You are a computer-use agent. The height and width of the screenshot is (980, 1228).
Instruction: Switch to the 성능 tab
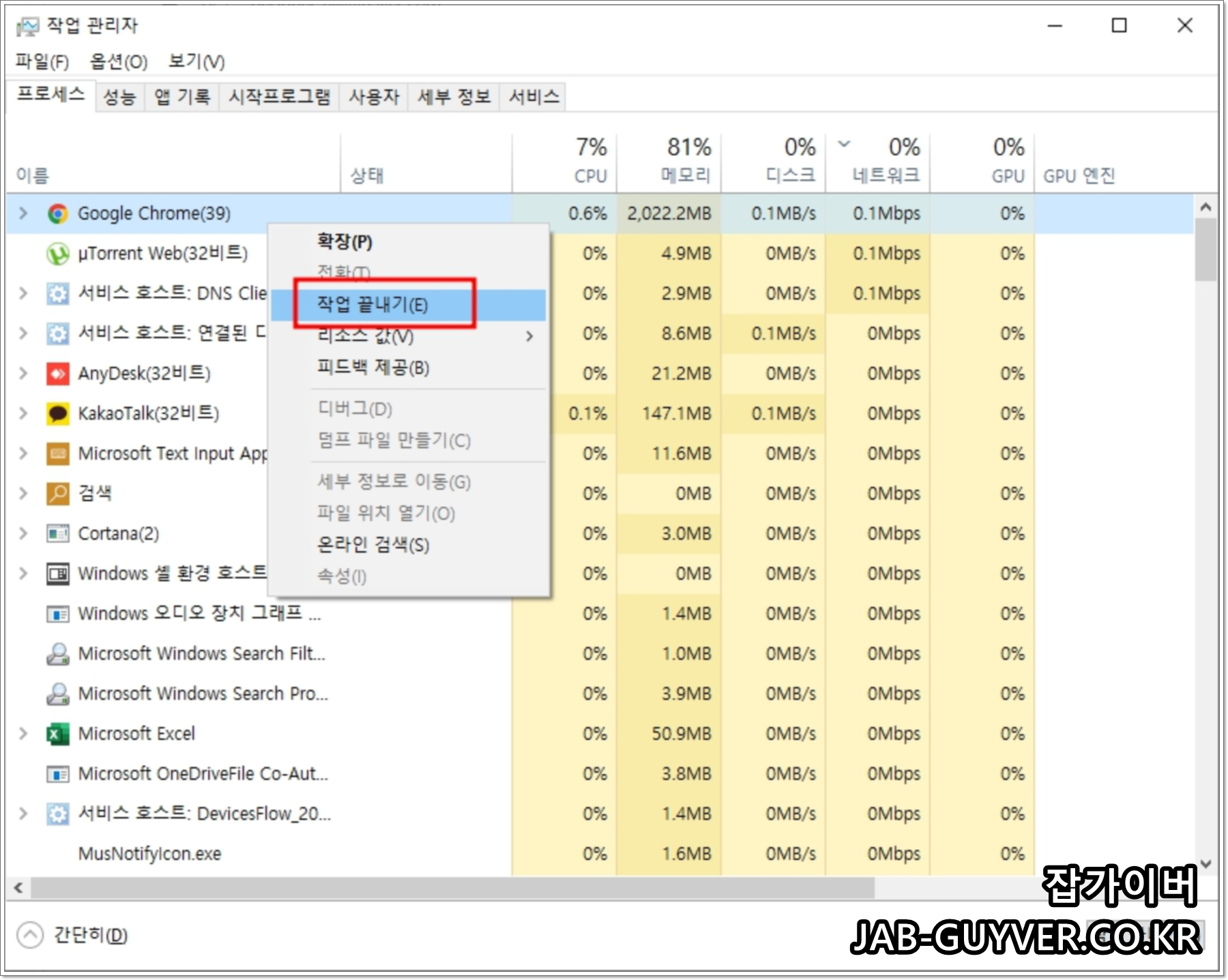click(119, 97)
